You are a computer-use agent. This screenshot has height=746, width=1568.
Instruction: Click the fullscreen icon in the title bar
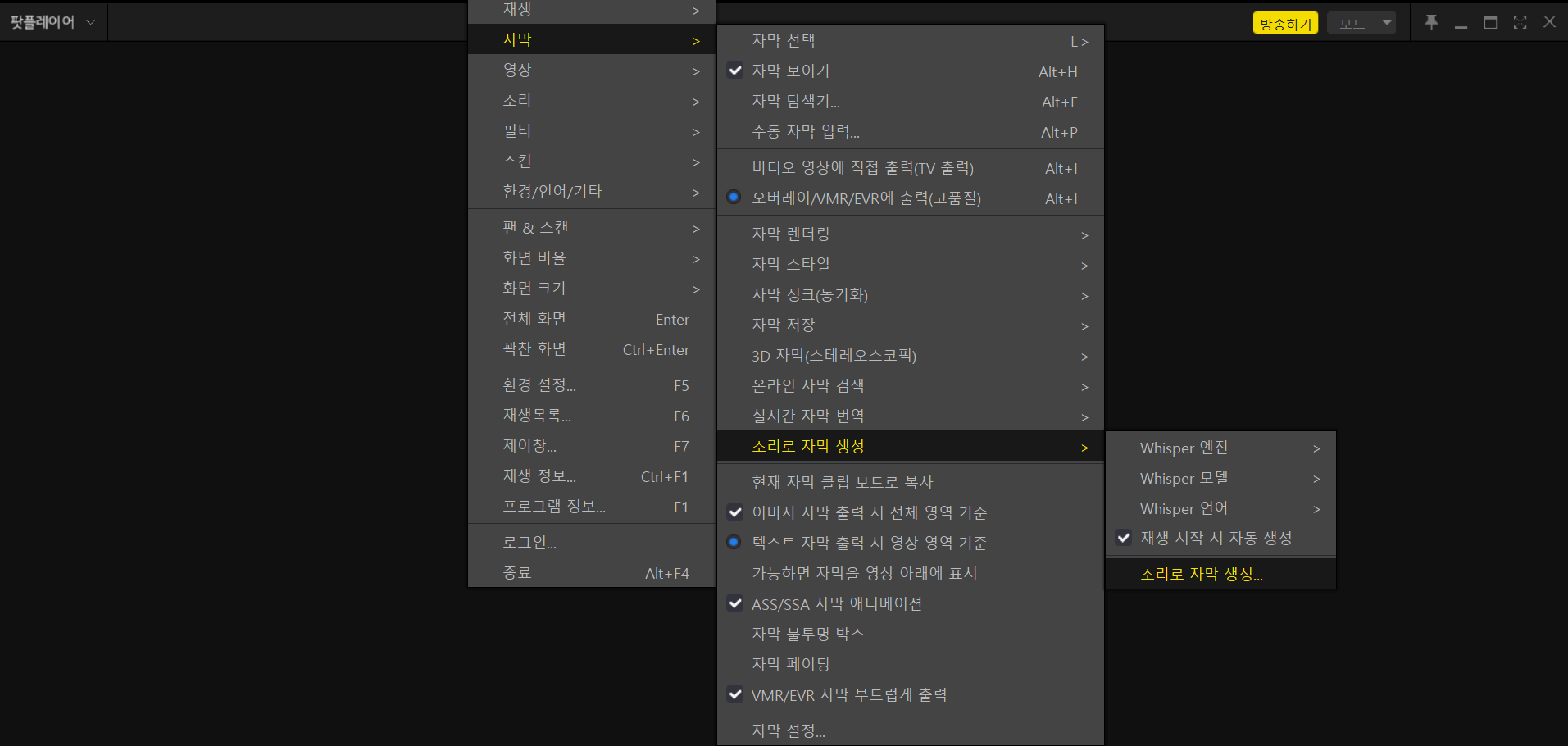[x=1520, y=22]
